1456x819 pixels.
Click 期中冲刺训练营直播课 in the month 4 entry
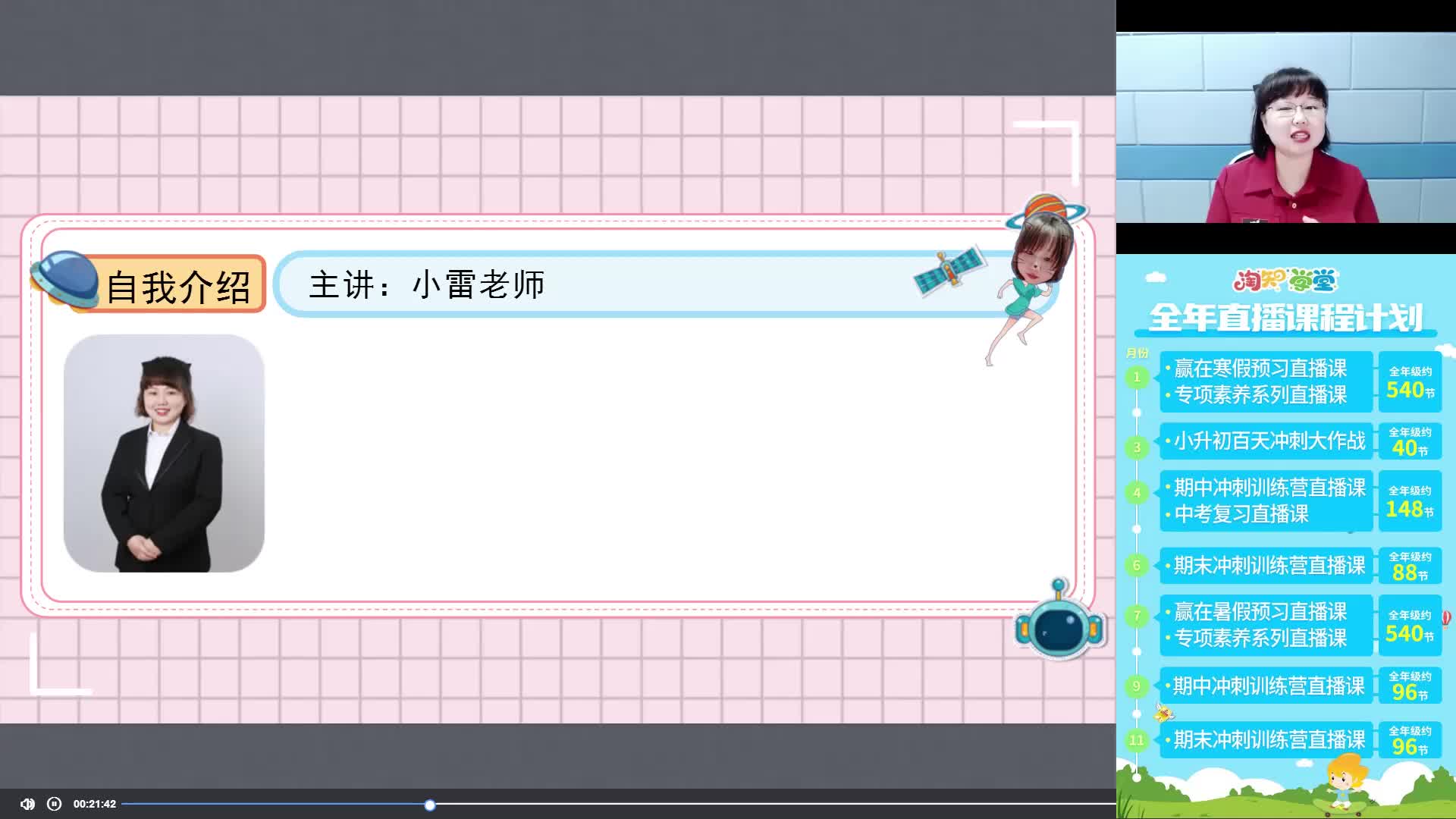pos(1269,488)
